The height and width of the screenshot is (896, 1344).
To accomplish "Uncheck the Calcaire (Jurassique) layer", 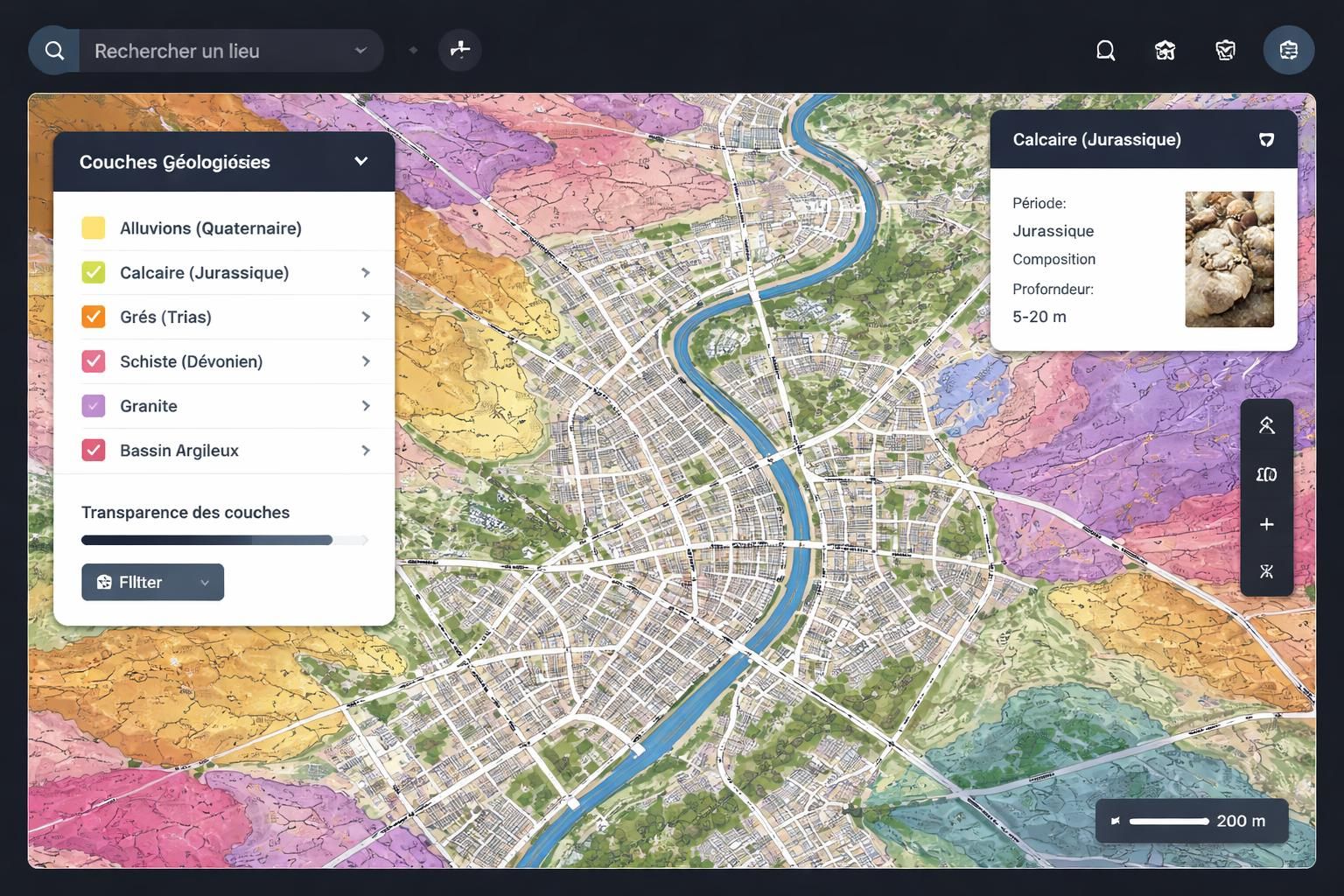I will 94,271.
